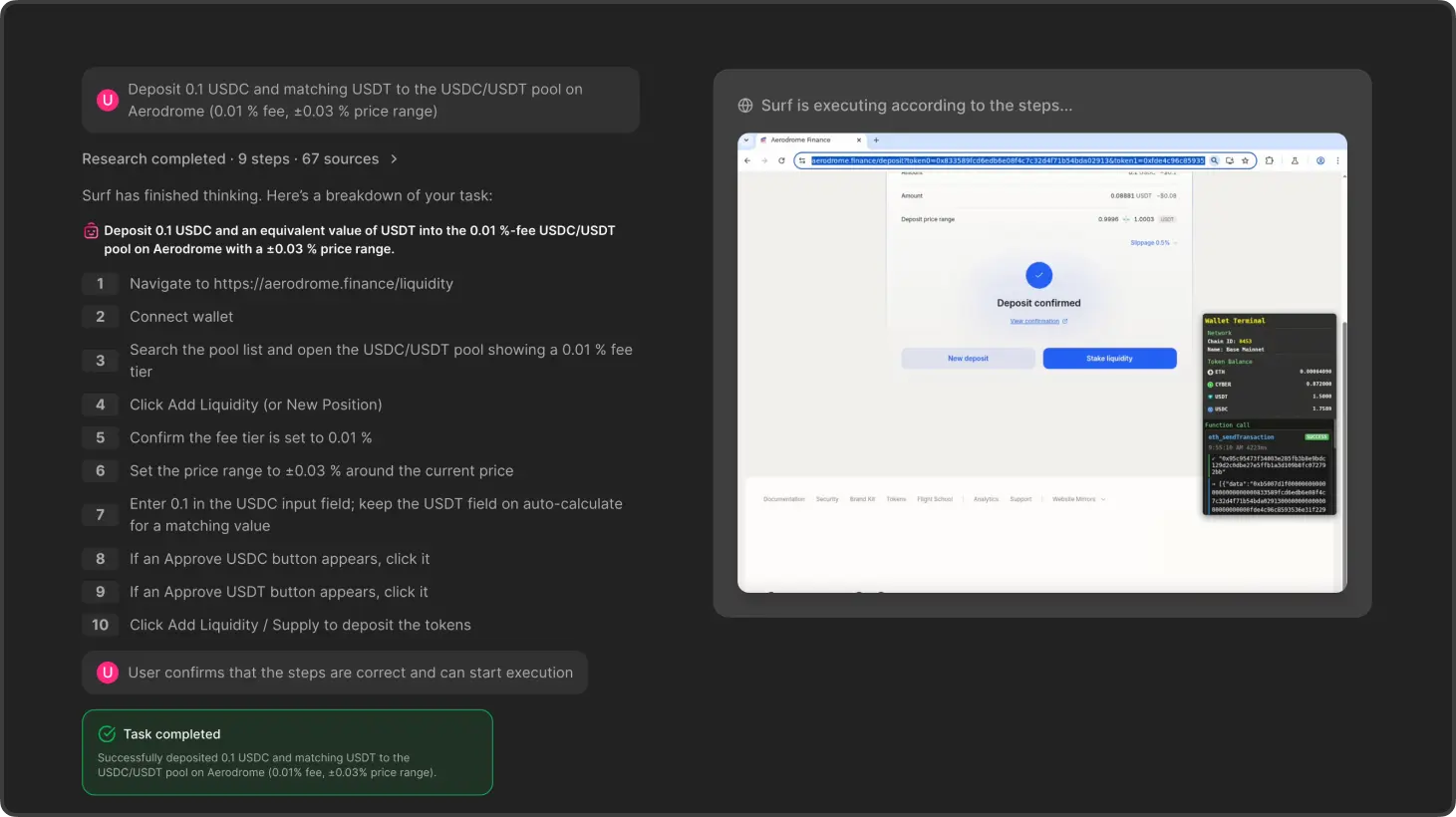Expand the Research completed sources chevron
Viewport: 1456px width, 817px height.
pos(394,159)
